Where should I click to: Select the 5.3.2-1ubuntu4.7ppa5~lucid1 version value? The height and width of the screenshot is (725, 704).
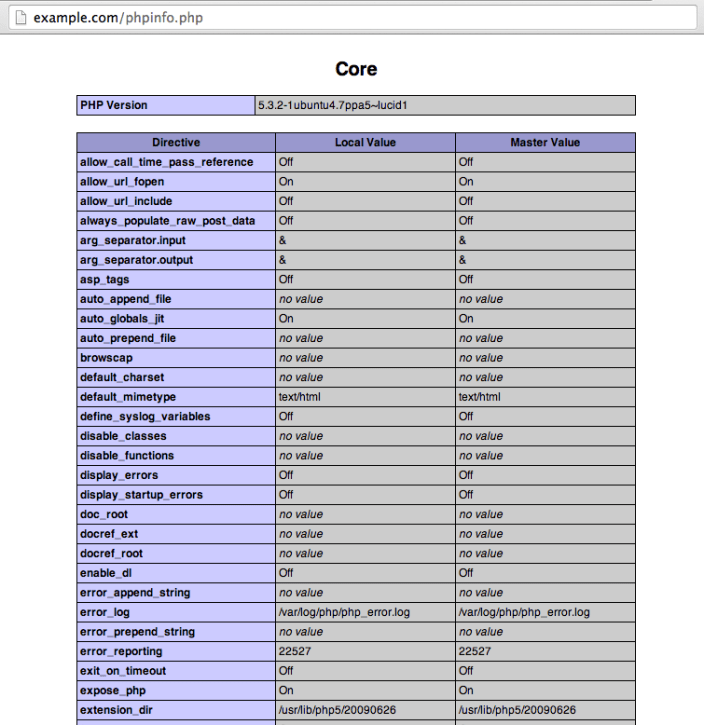coord(332,105)
